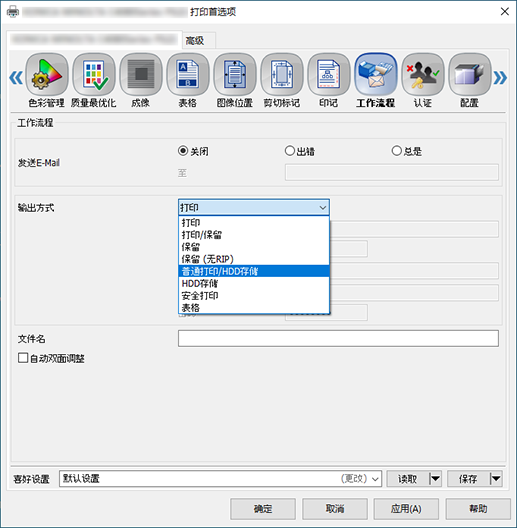517x528 pixels.
Task: Expand the 读取 button arrow
Action: coord(435,478)
